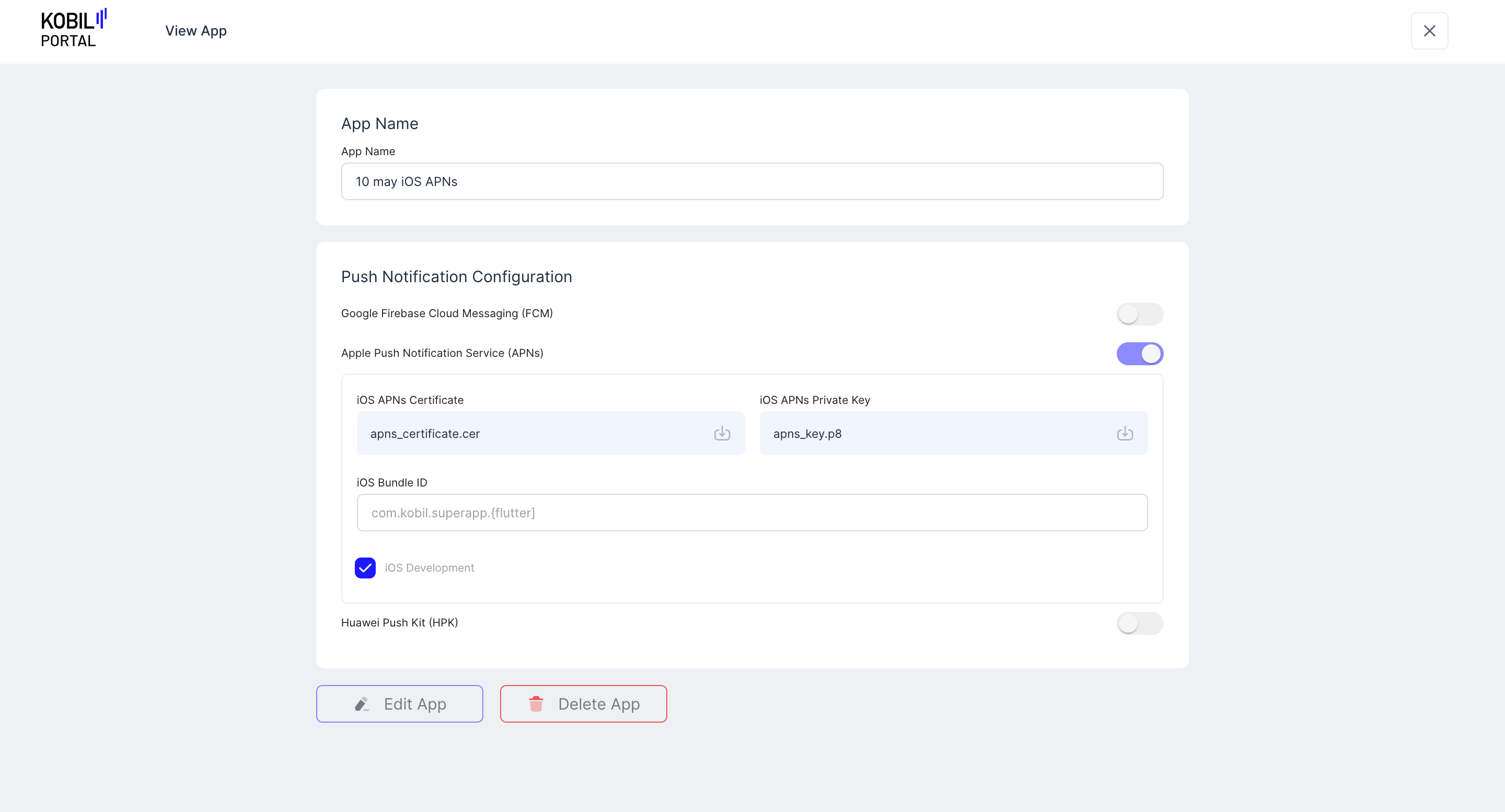Click the pencil icon in Edit App
The width and height of the screenshot is (1505, 812).
tap(362, 704)
